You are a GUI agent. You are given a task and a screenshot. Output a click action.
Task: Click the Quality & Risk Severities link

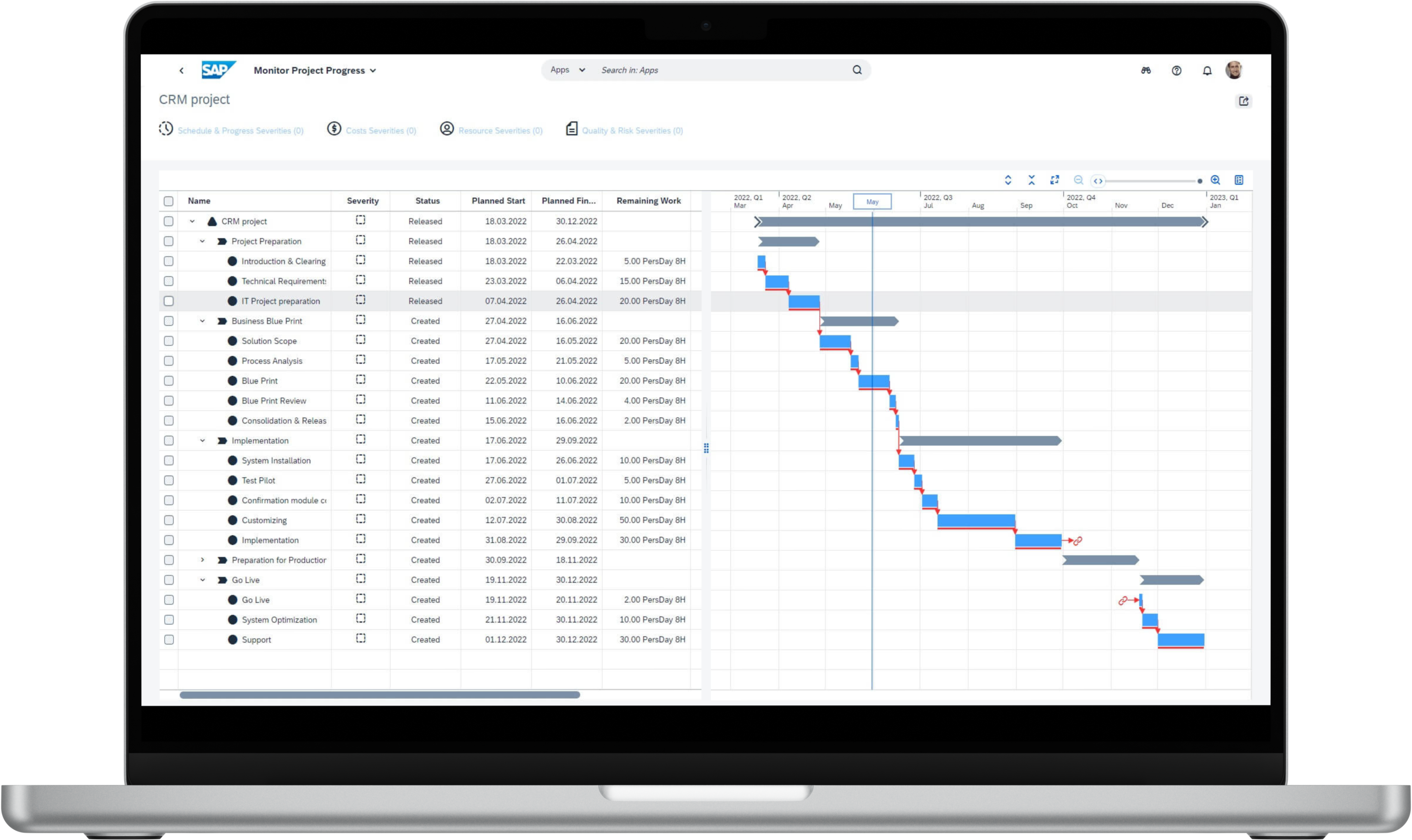(x=632, y=131)
